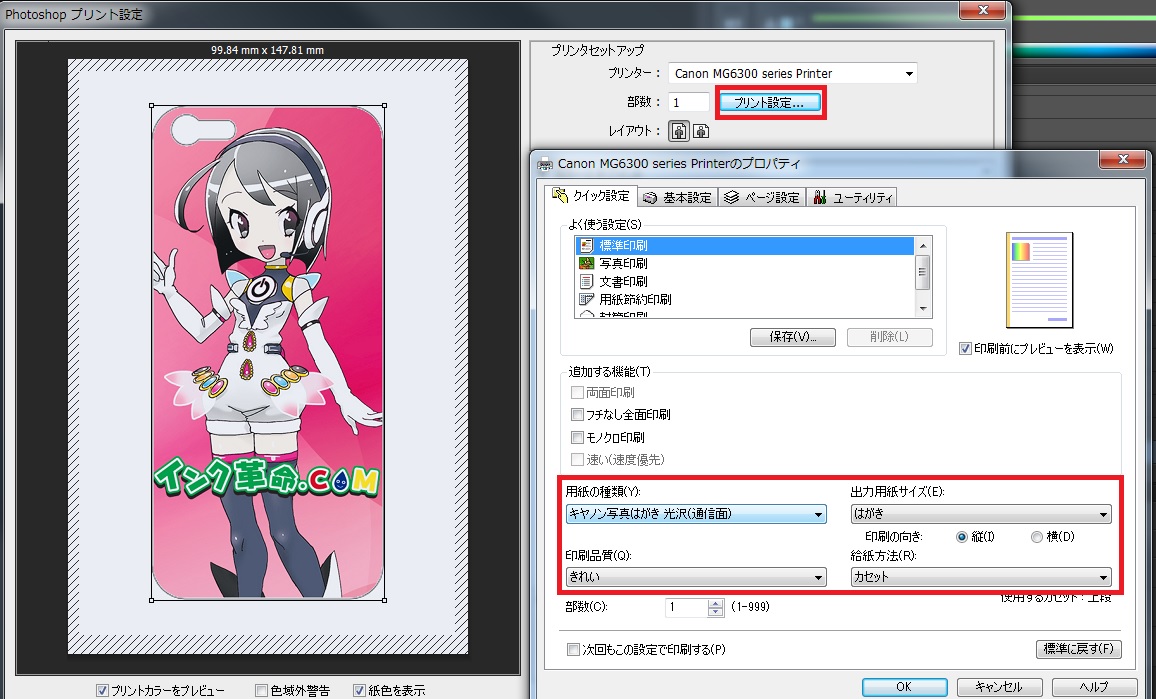Click 標準に戻す(F) button

click(1079, 649)
